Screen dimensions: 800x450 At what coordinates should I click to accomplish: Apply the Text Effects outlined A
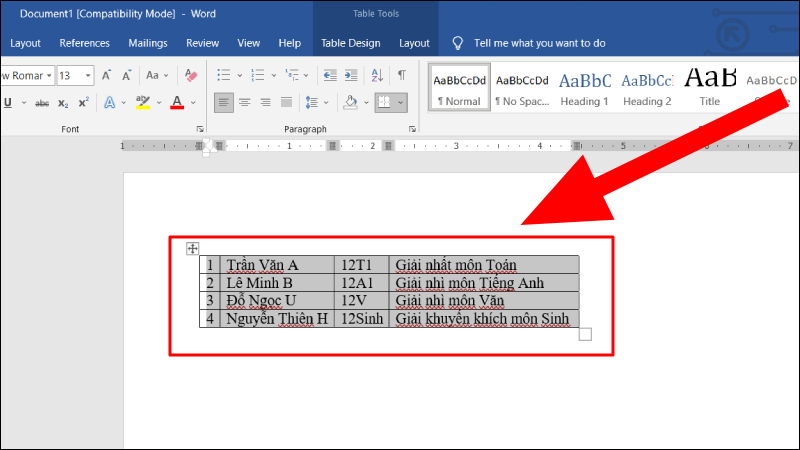[x=110, y=102]
